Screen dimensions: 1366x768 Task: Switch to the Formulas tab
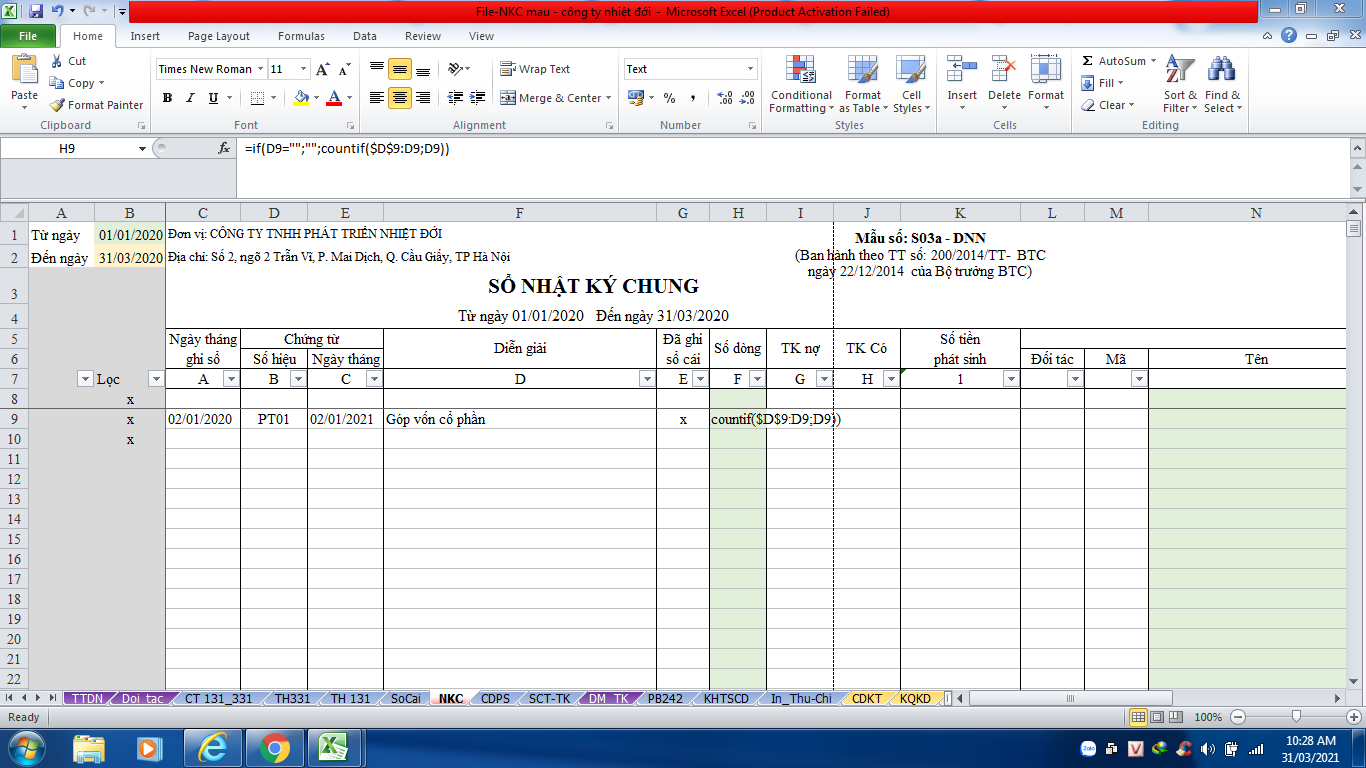pos(301,36)
